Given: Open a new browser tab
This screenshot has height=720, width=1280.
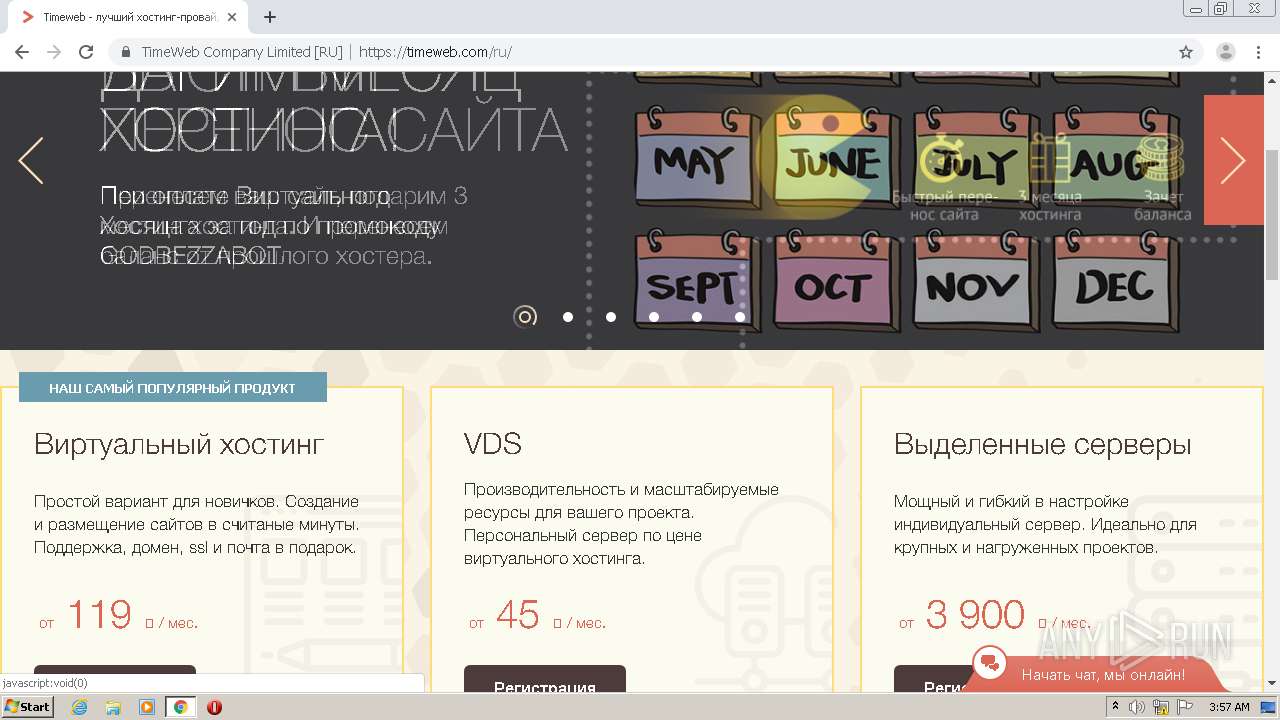Looking at the screenshot, I should tap(270, 17).
